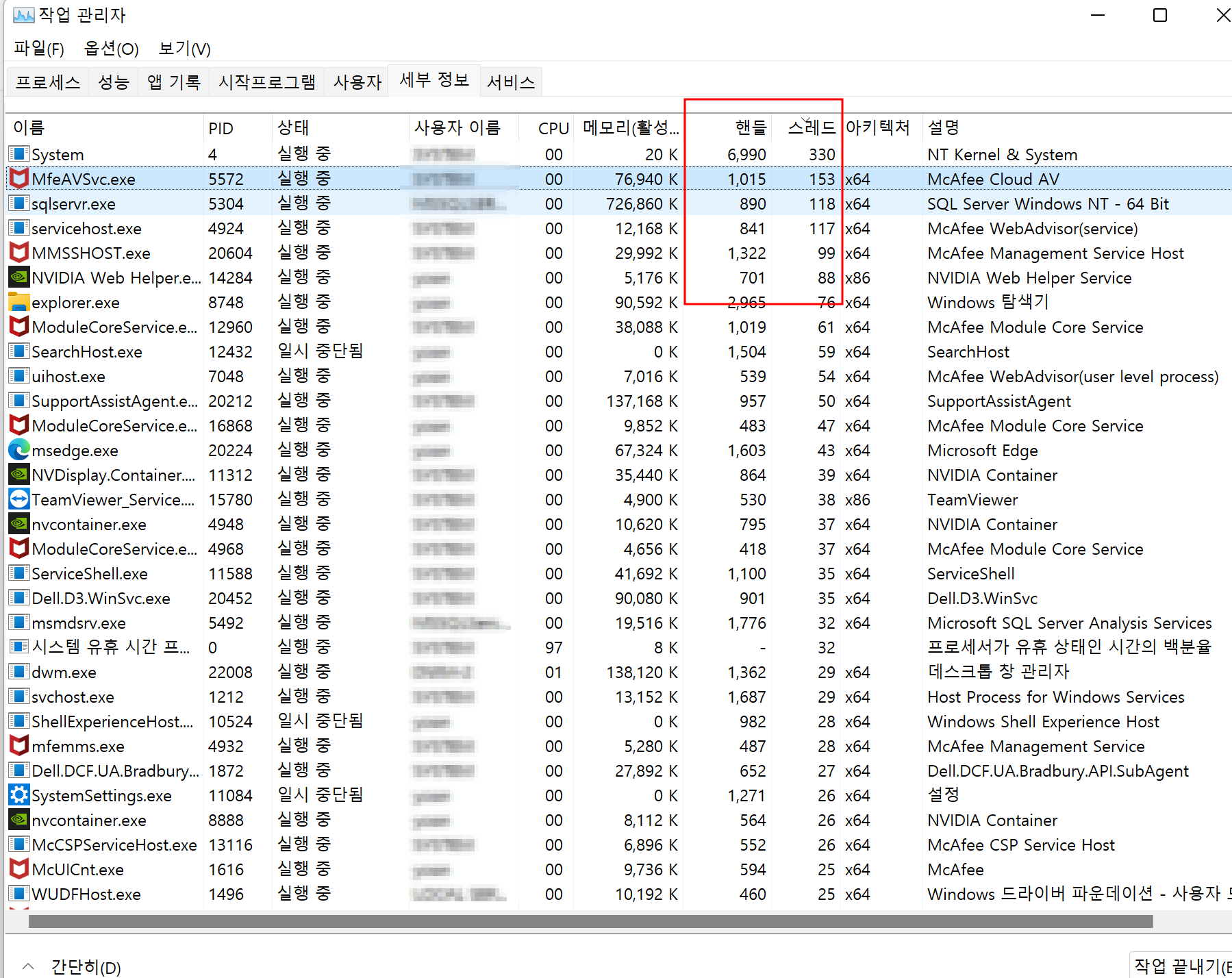Screen dimensions: 1232x978
Task: Click the dwm.exe process icon
Action: [18, 672]
